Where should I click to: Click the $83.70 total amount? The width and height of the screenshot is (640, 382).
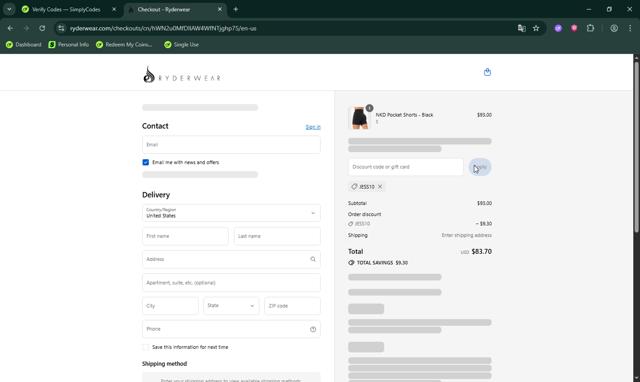[481, 251]
